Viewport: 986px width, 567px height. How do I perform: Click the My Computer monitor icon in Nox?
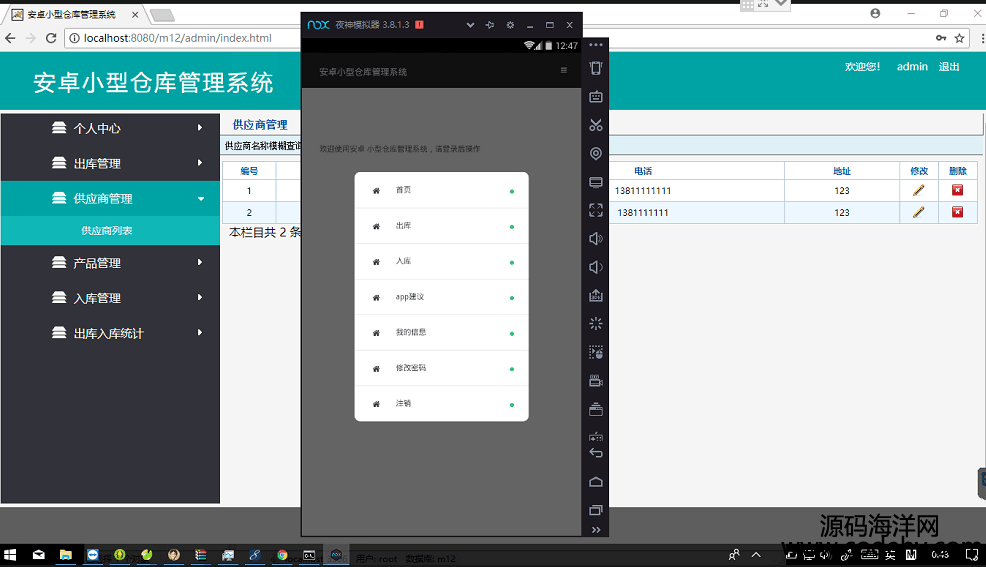tap(595, 182)
